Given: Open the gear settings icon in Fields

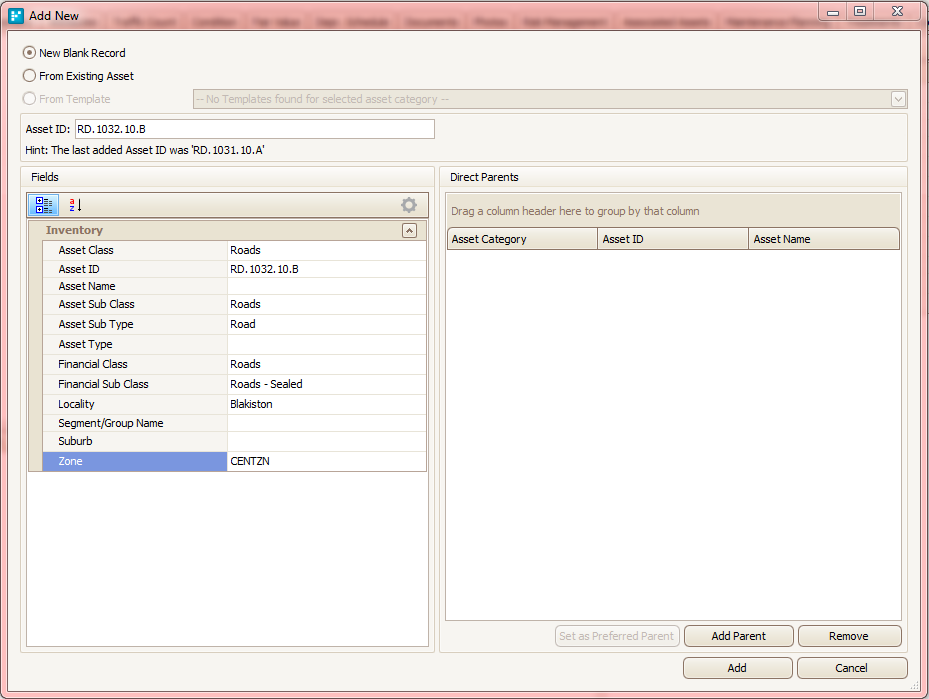Looking at the screenshot, I should coord(409,205).
